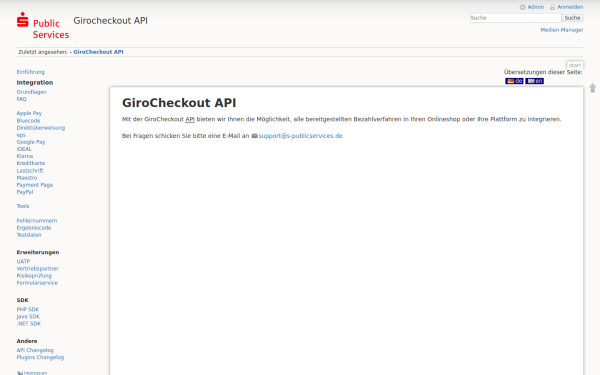The image size is (600, 375).
Task: Open the PHP SDK page
Action: pos(28,310)
